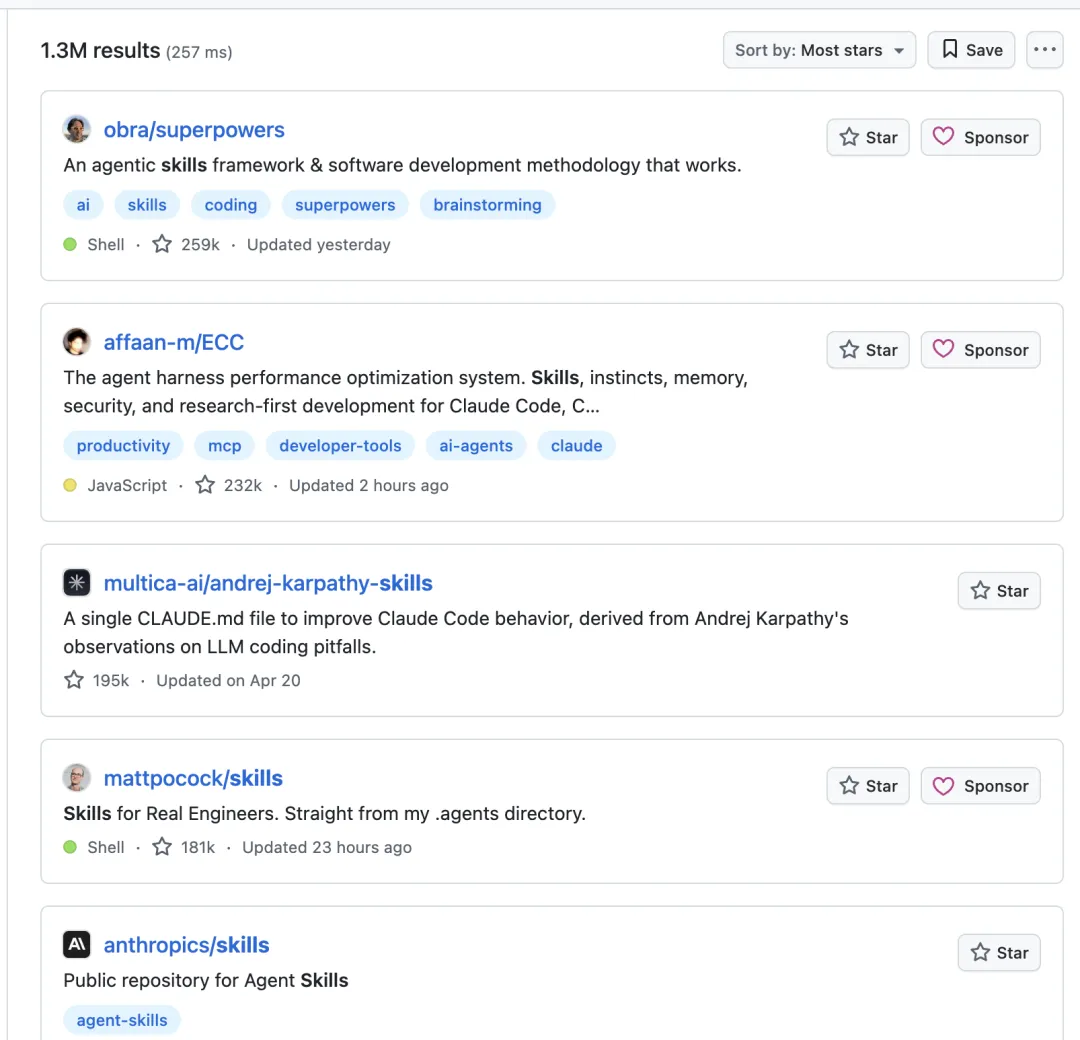
Task: Click the '1.3M results' count text
Action: tap(100, 50)
